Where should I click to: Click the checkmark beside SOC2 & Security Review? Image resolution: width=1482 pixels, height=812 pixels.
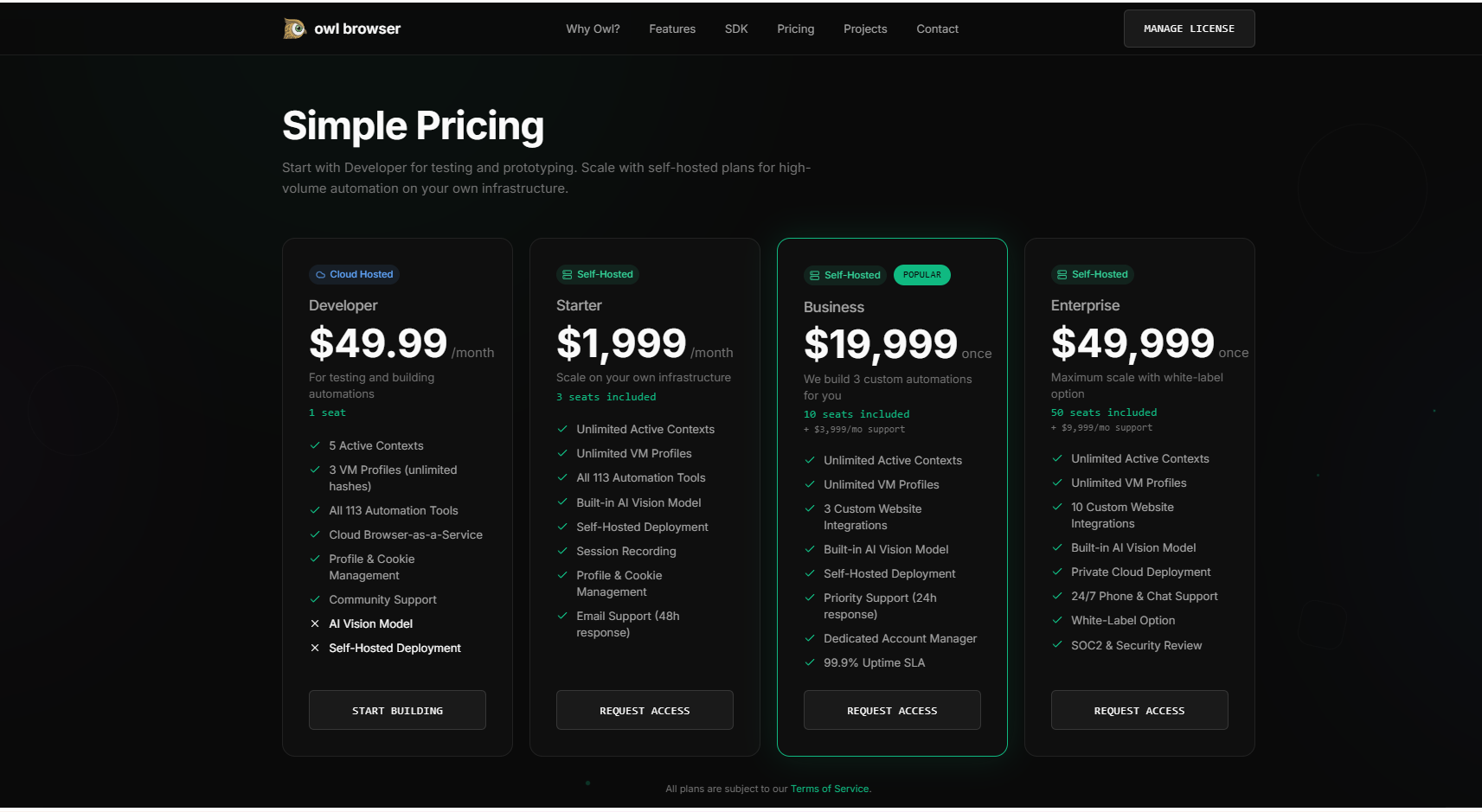point(1057,645)
